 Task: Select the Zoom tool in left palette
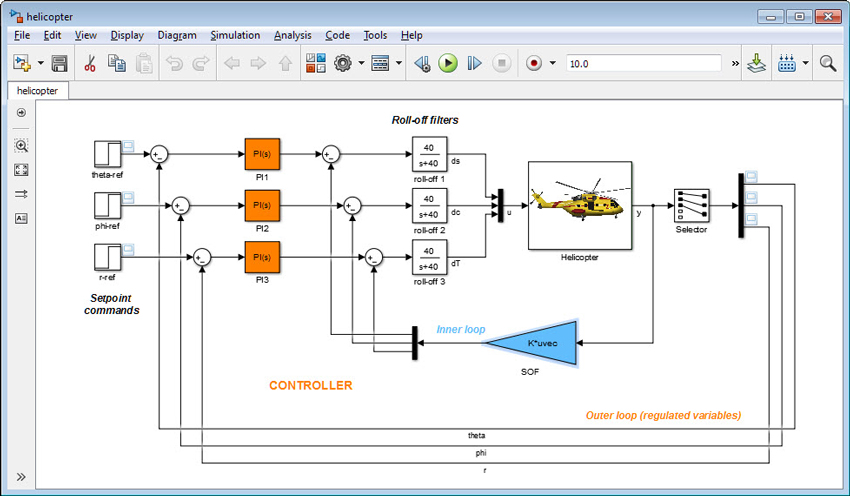pos(21,145)
